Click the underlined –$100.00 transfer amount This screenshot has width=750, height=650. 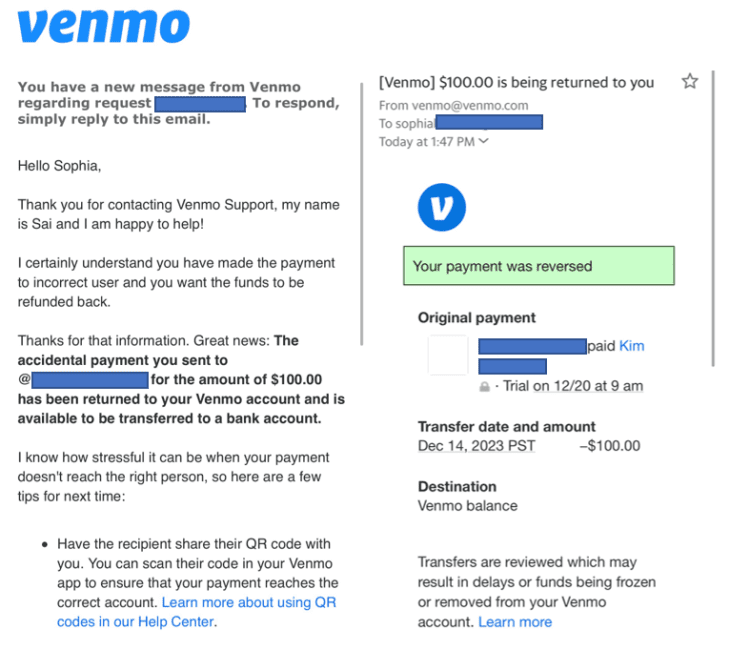pos(609,446)
